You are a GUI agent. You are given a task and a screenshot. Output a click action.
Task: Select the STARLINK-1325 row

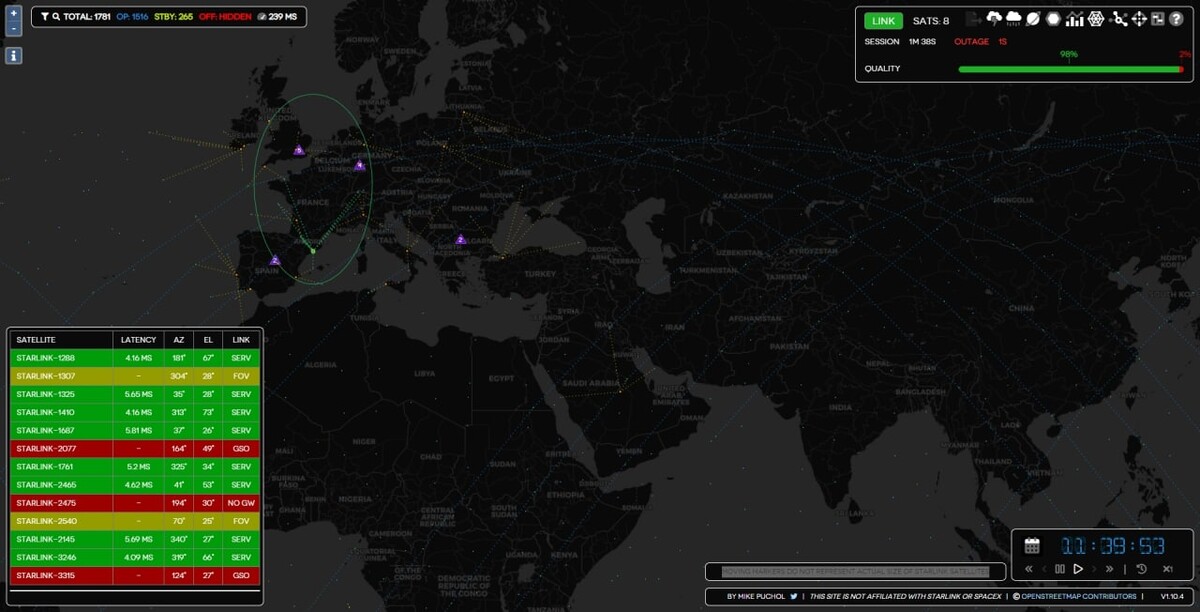coord(135,394)
